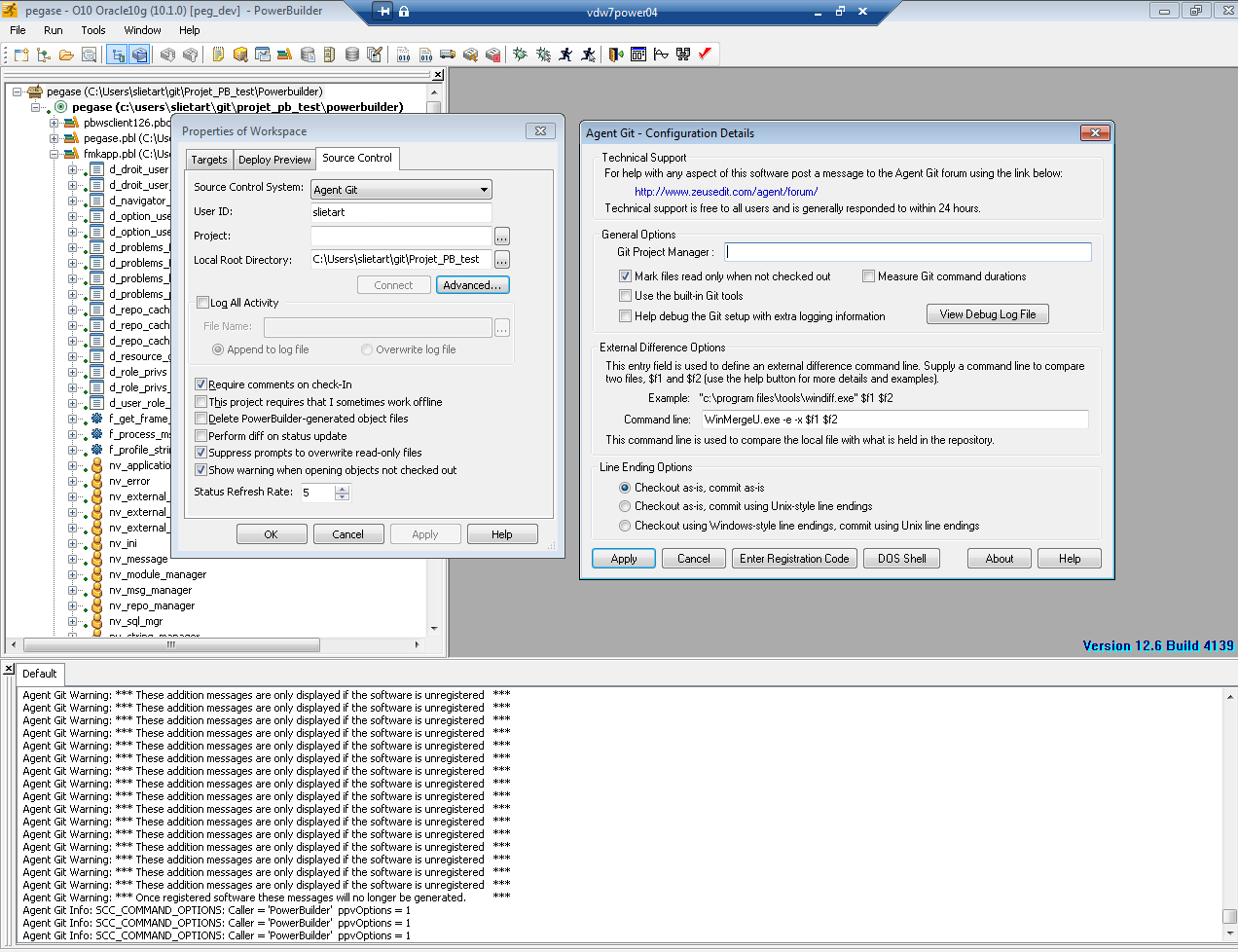Switch to the Deploy Preview tab
The image size is (1238, 952).
click(274, 160)
